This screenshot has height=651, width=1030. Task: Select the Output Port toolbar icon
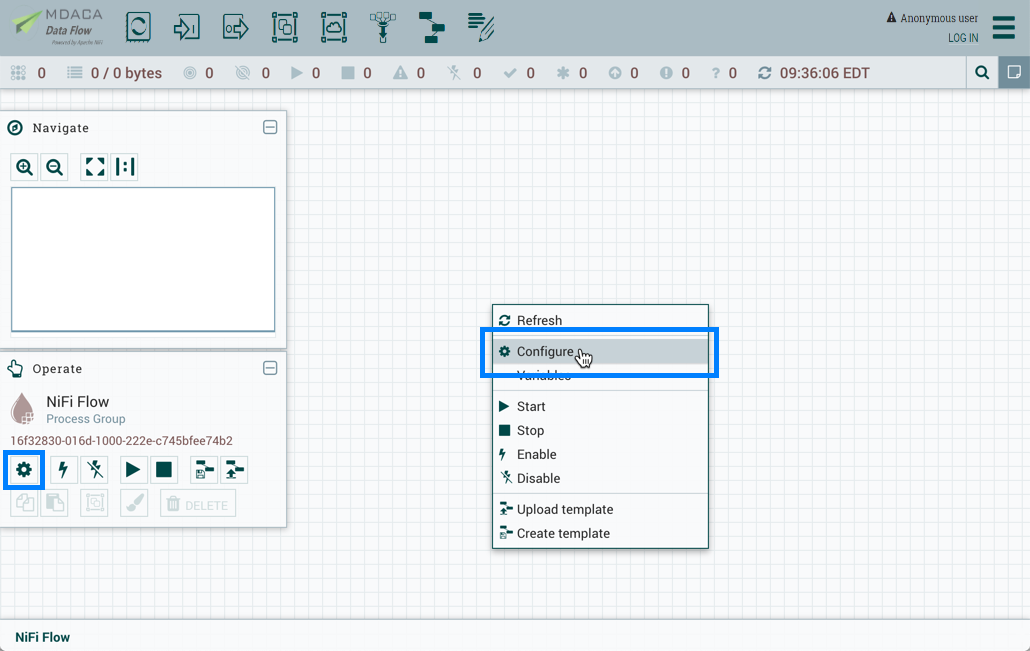(x=235, y=27)
